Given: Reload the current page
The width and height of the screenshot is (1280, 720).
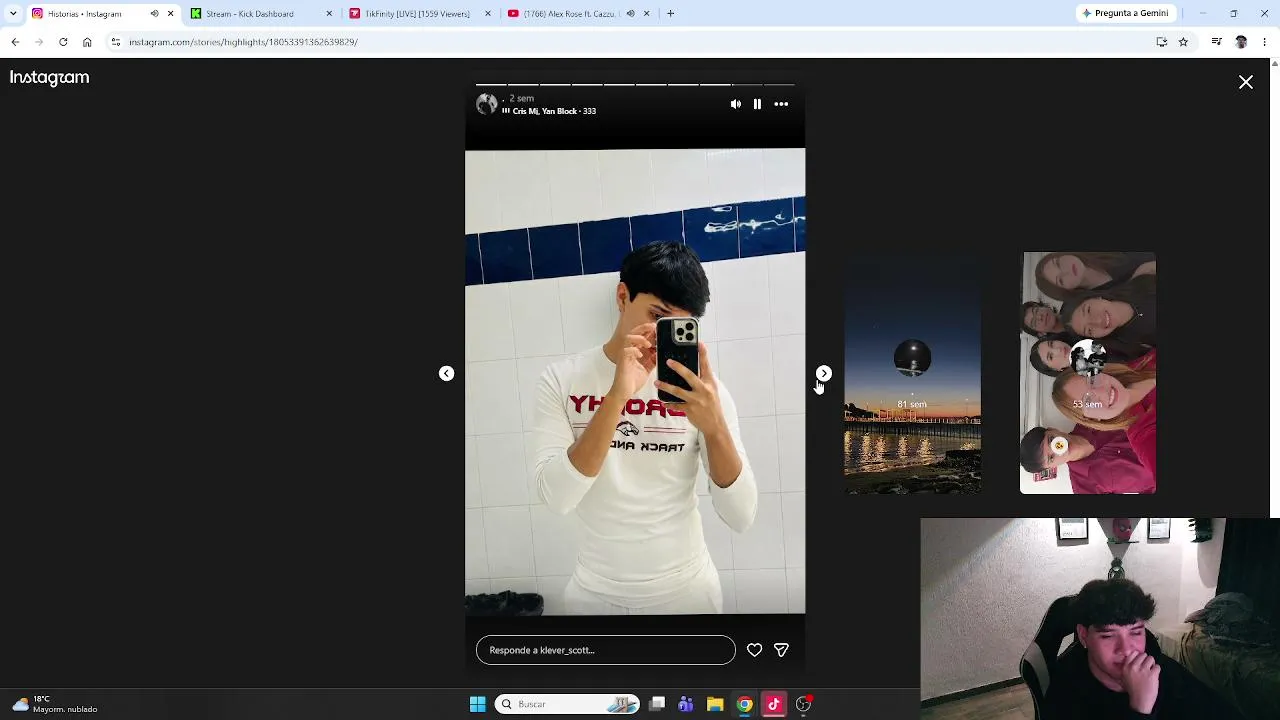Looking at the screenshot, I should [x=63, y=42].
